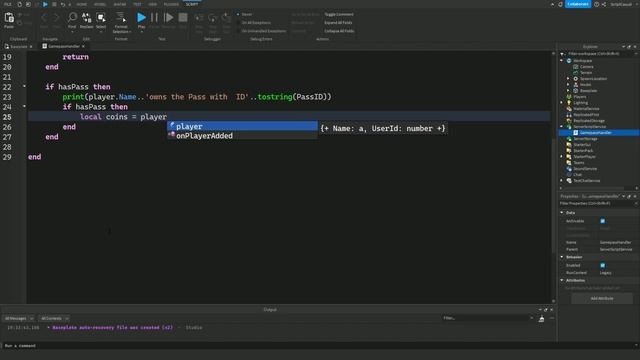The image size is (640, 360).
Task: Click the Collaborate button
Action: pos(578,4)
